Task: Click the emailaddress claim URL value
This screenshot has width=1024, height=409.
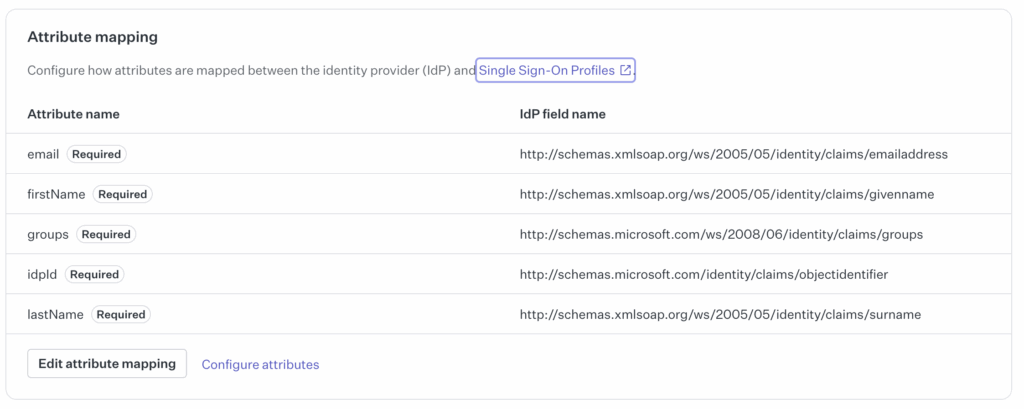Action: click(733, 155)
